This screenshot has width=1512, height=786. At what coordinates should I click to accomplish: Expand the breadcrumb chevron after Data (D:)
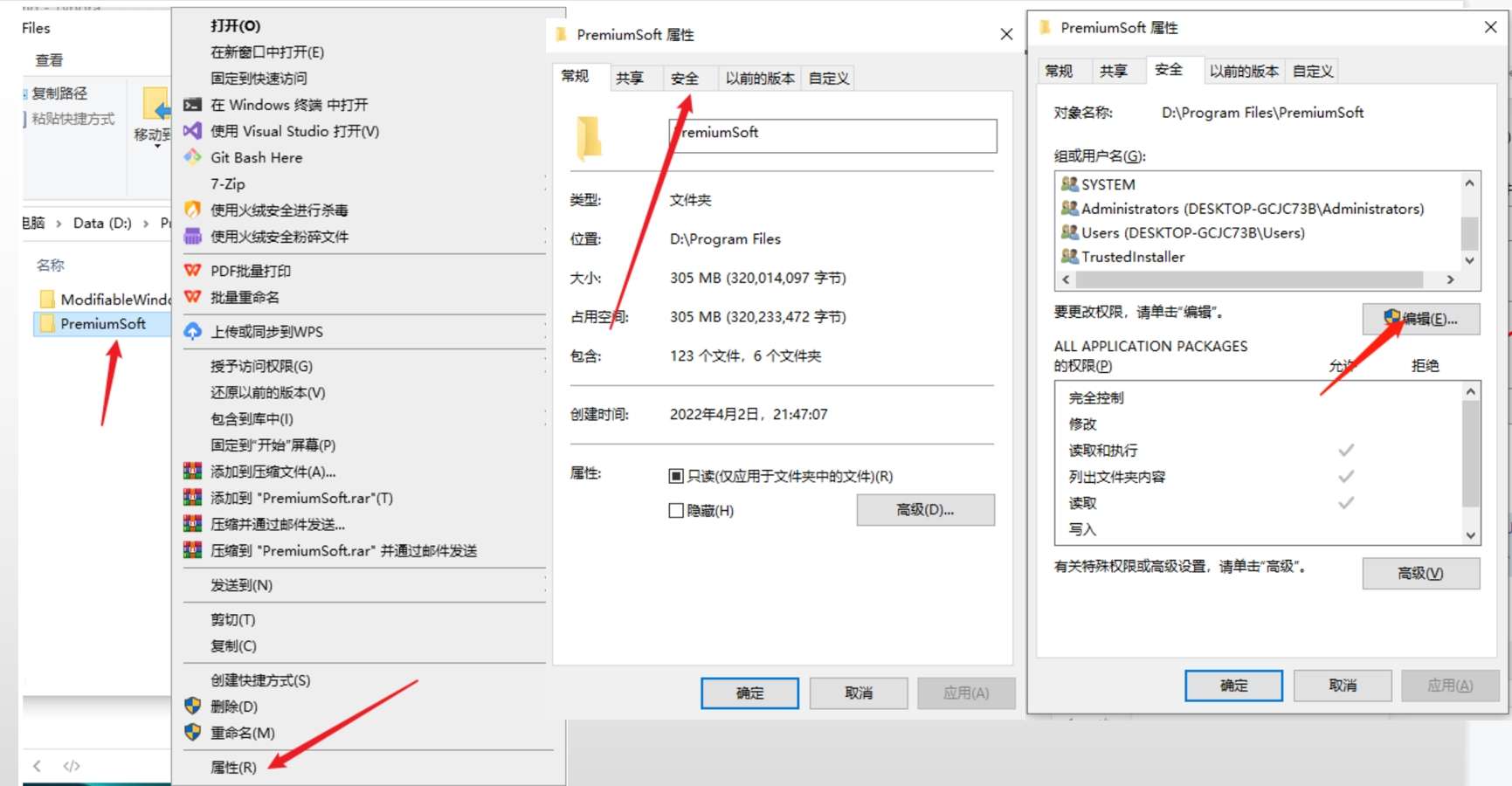coord(146,224)
